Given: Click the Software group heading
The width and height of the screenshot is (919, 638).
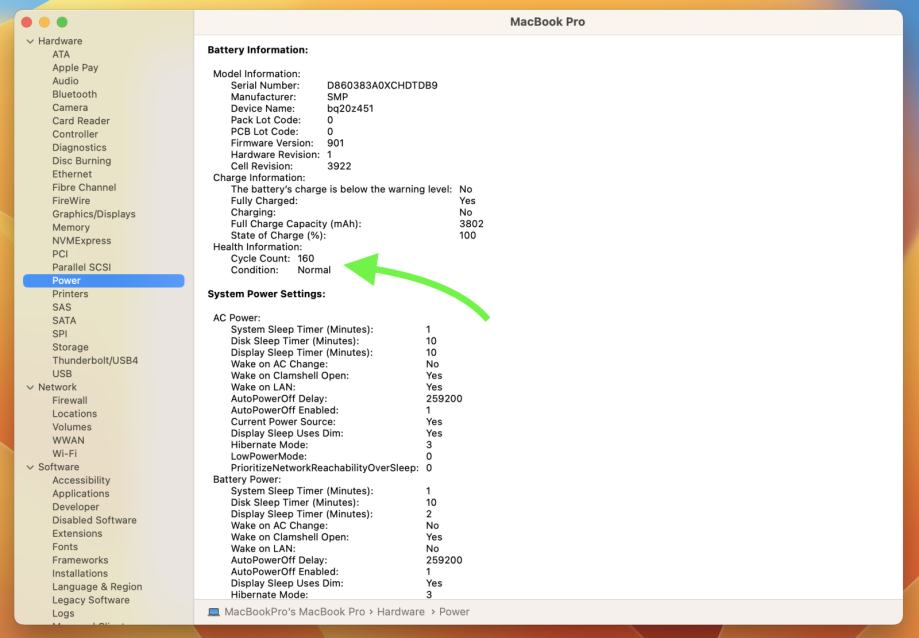Looking at the screenshot, I should [x=59, y=467].
